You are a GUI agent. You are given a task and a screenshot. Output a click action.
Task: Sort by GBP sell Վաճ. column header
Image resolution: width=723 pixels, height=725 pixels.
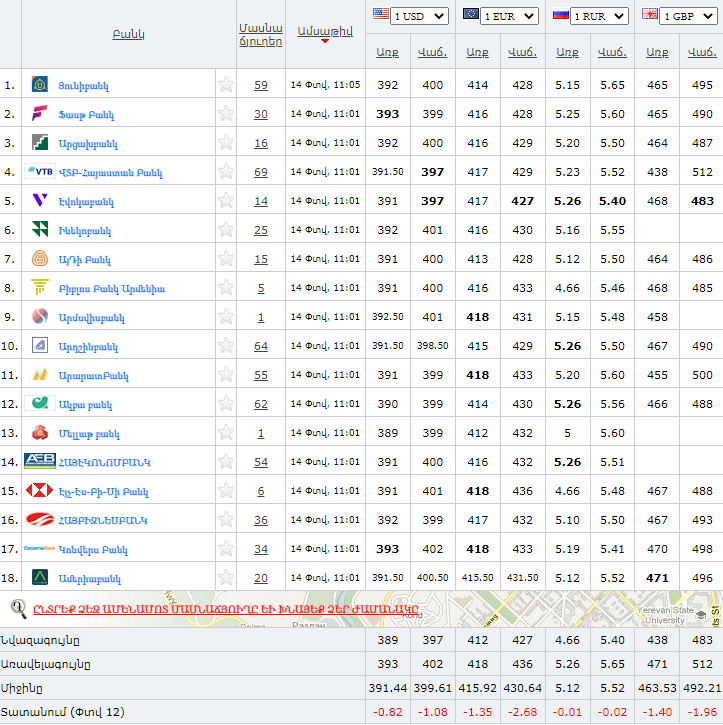click(x=702, y=52)
